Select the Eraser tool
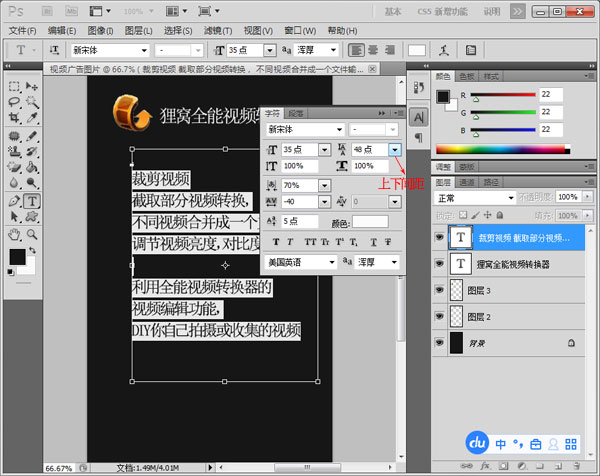The height and width of the screenshot is (476, 600). click(15, 167)
